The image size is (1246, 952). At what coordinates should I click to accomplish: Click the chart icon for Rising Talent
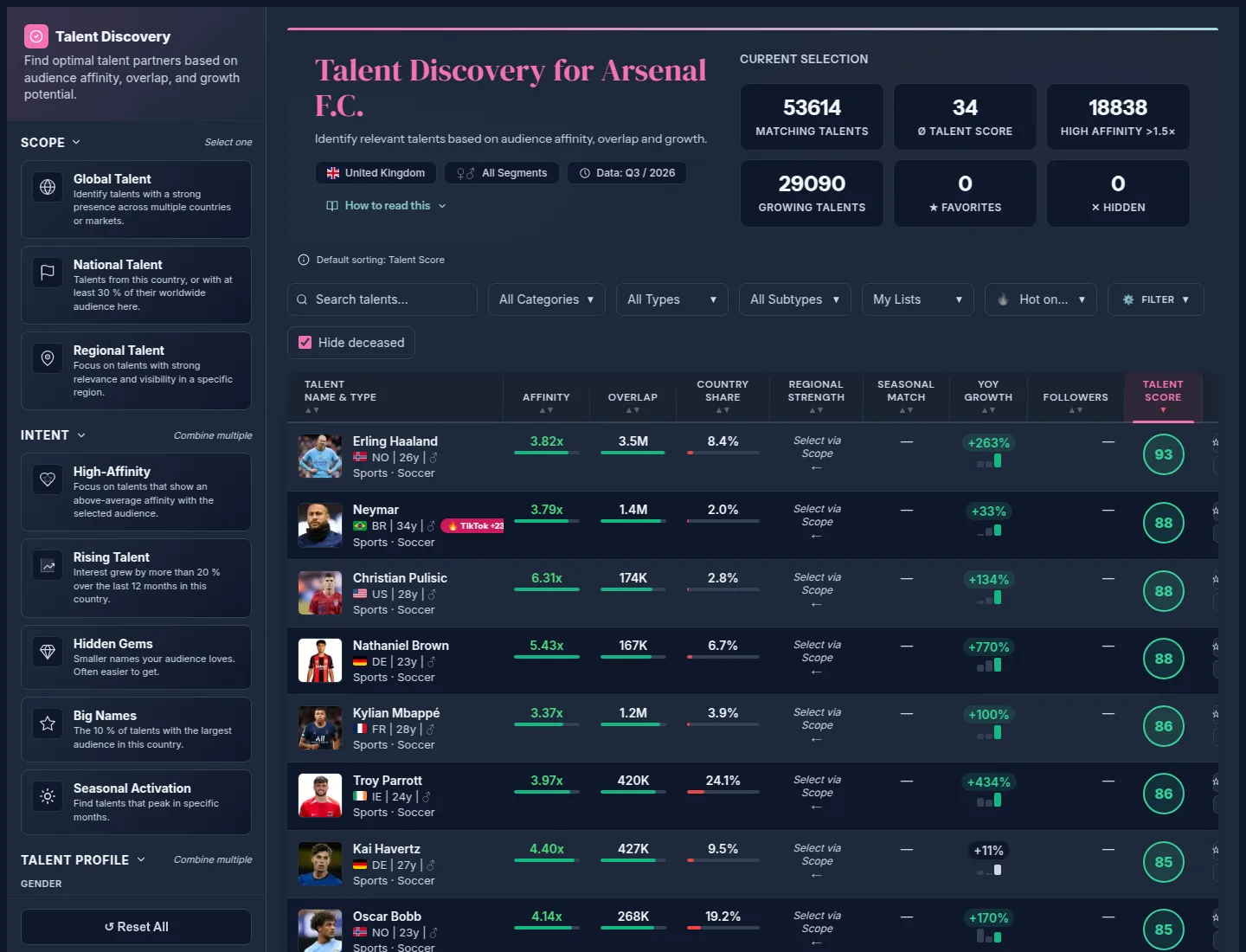(x=48, y=565)
